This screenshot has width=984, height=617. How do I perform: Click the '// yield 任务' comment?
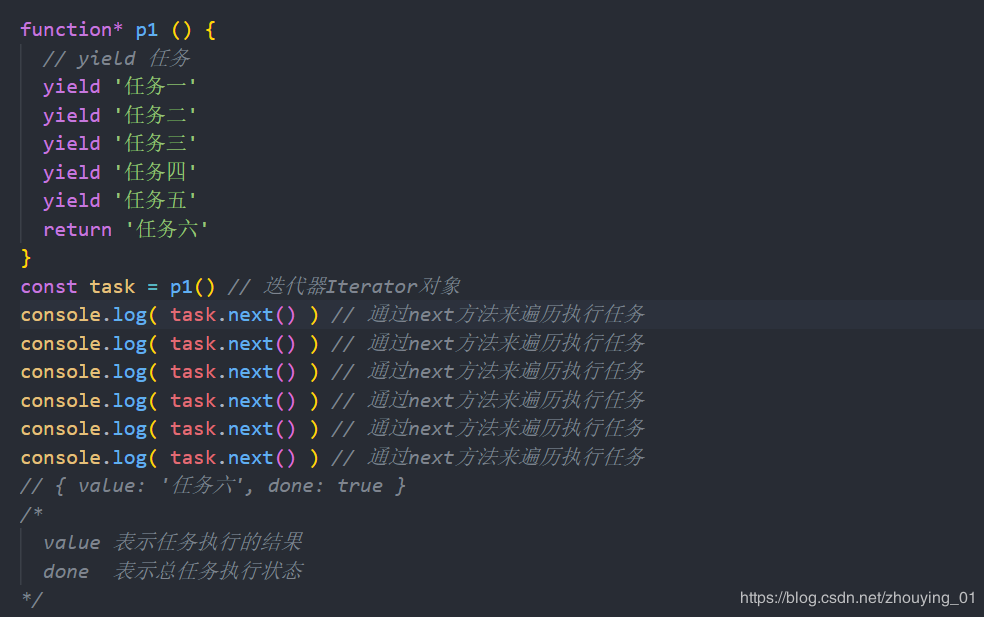point(116,58)
